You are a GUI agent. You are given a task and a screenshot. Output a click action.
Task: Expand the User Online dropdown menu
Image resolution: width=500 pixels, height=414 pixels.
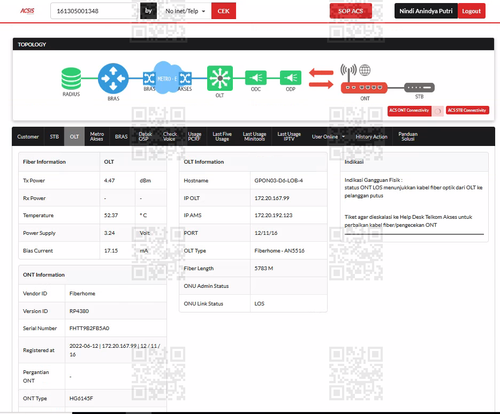328,137
